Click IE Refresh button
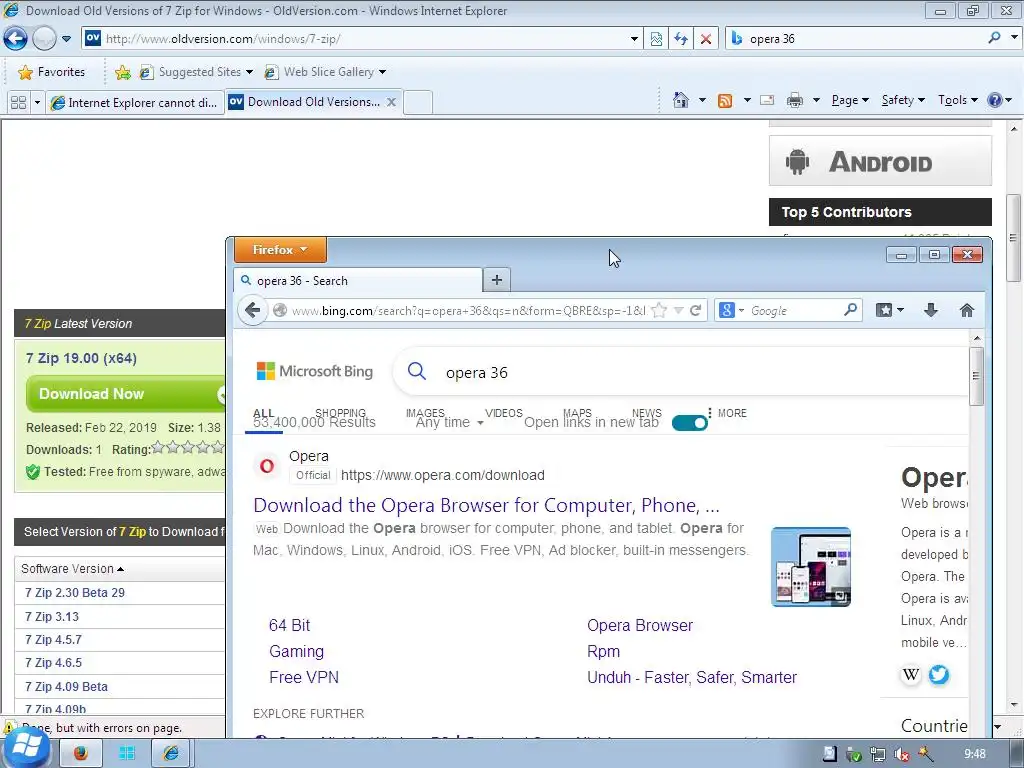 click(681, 39)
